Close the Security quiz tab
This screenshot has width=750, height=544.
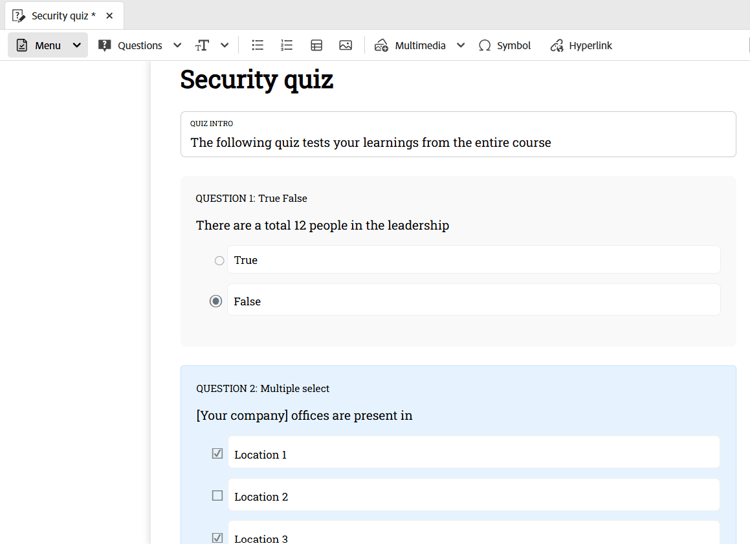click(x=110, y=16)
